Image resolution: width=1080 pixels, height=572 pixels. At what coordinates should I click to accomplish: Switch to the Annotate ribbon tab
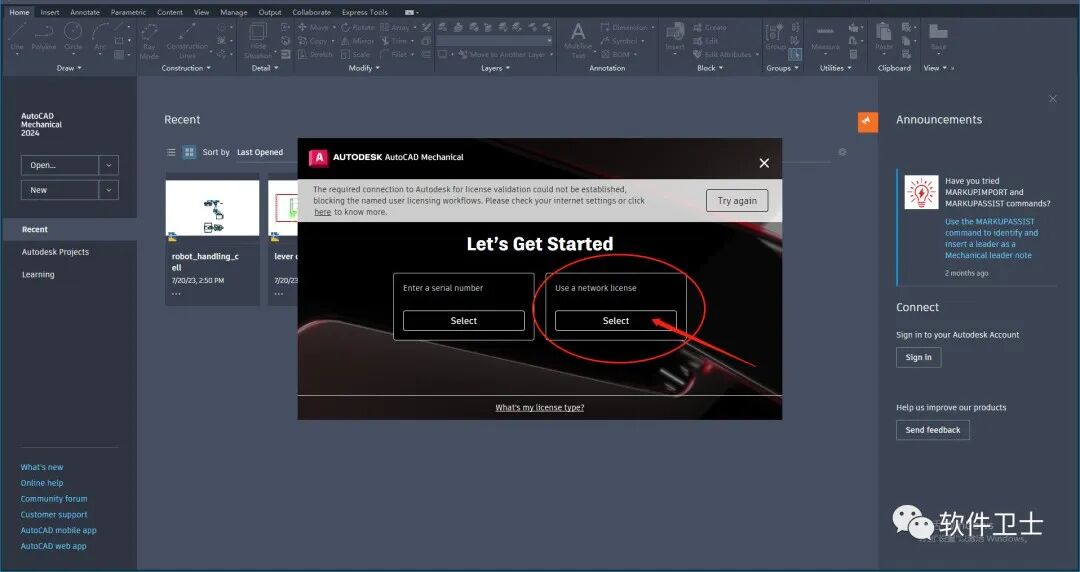(x=85, y=12)
